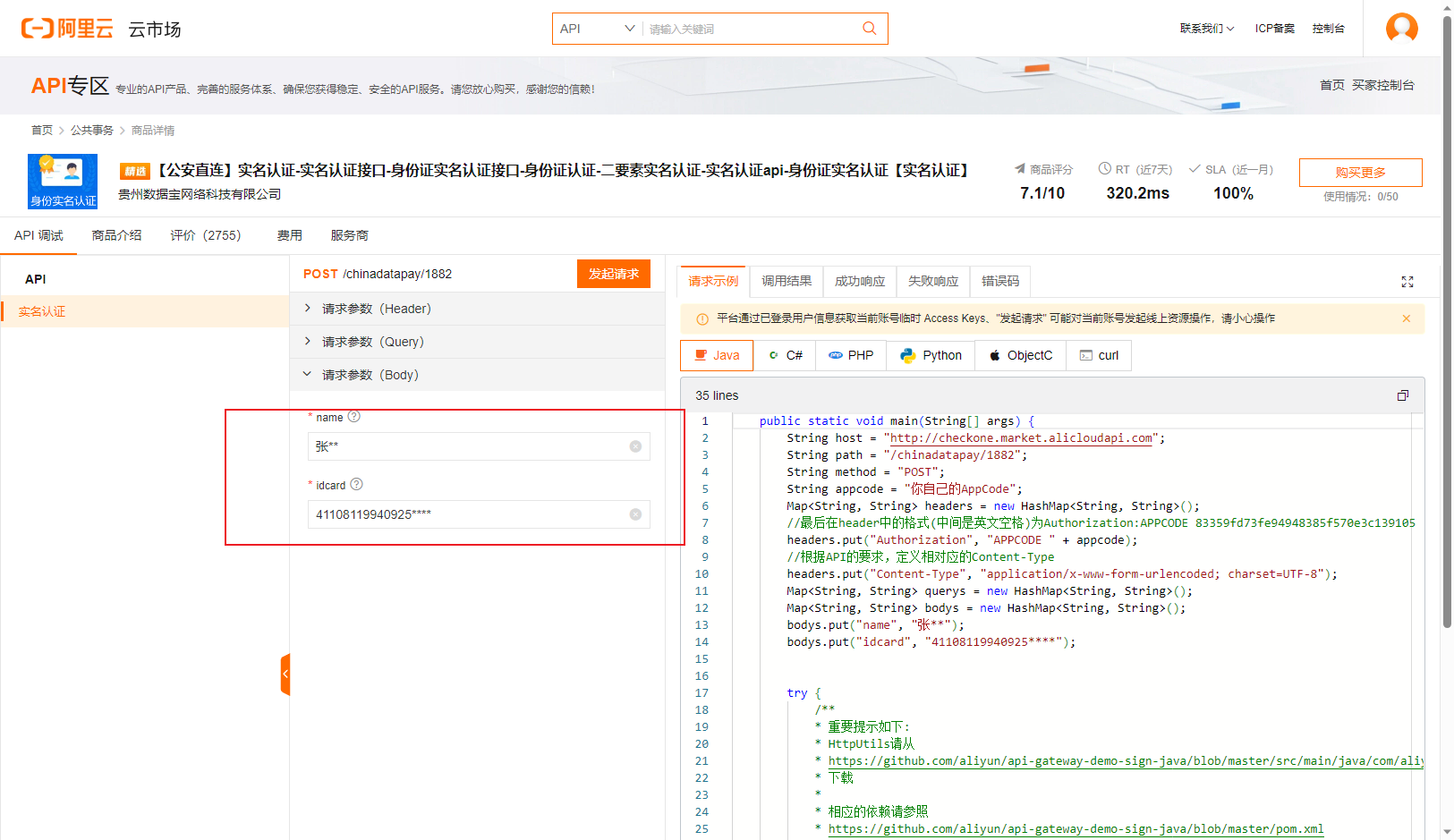Switch to the 请求示例 tab
The height and width of the screenshot is (840, 1454).
pos(714,281)
